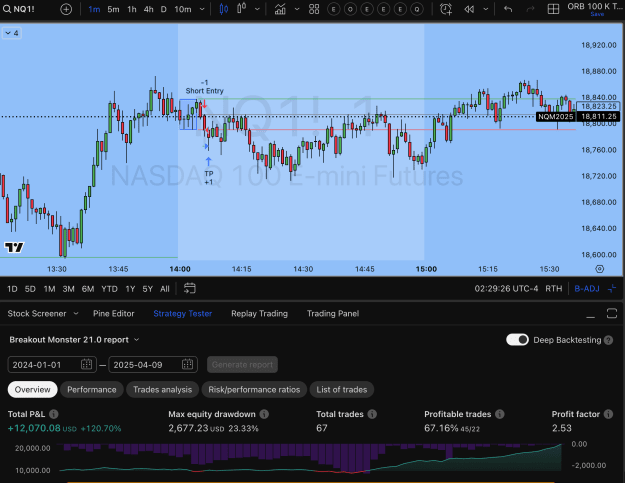Select the 5Y date range
The width and height of the screenshot is (625, 483).
(x=147, y=289)
